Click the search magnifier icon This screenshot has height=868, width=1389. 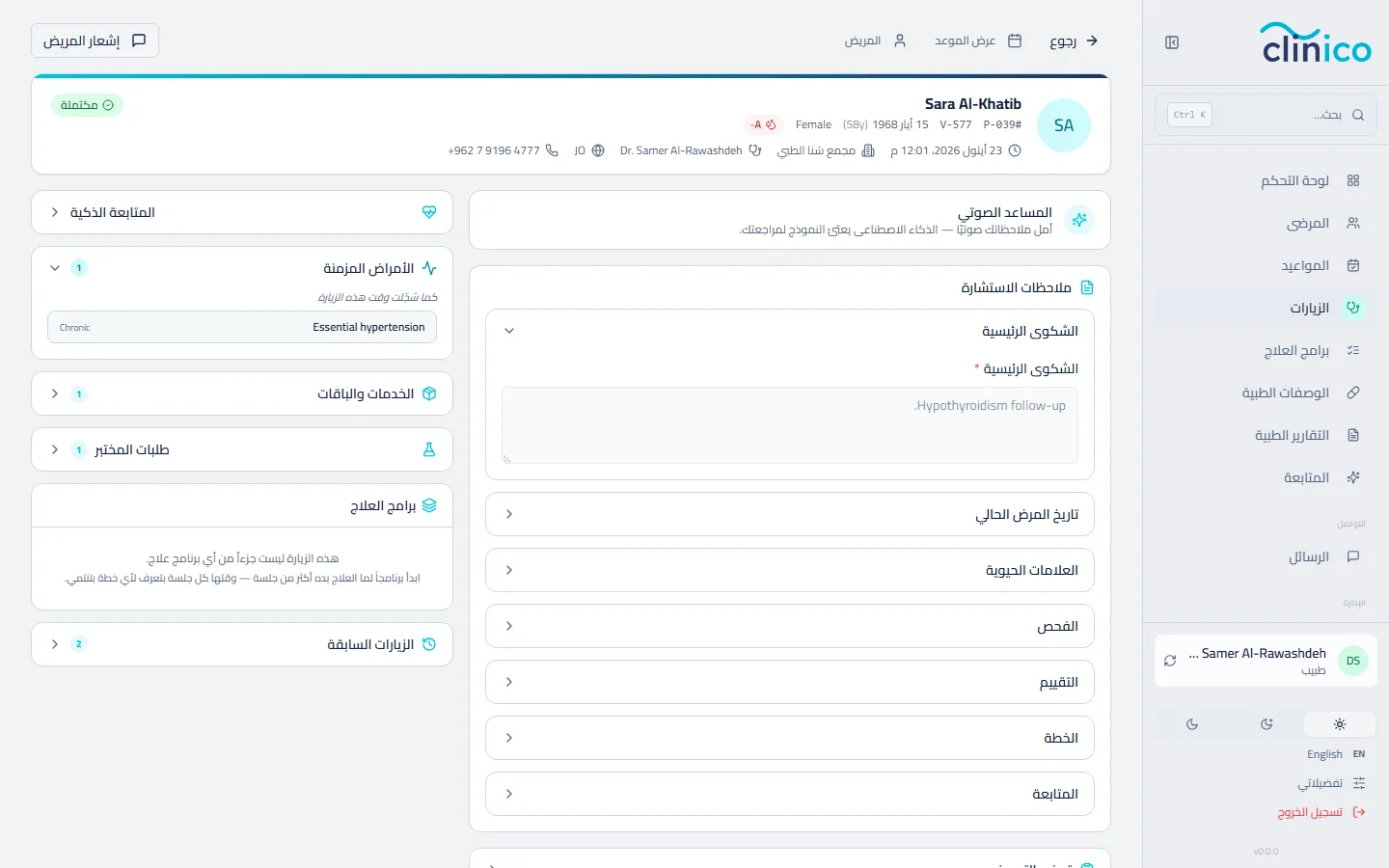pyautogui.click(x=1358, y=115)
